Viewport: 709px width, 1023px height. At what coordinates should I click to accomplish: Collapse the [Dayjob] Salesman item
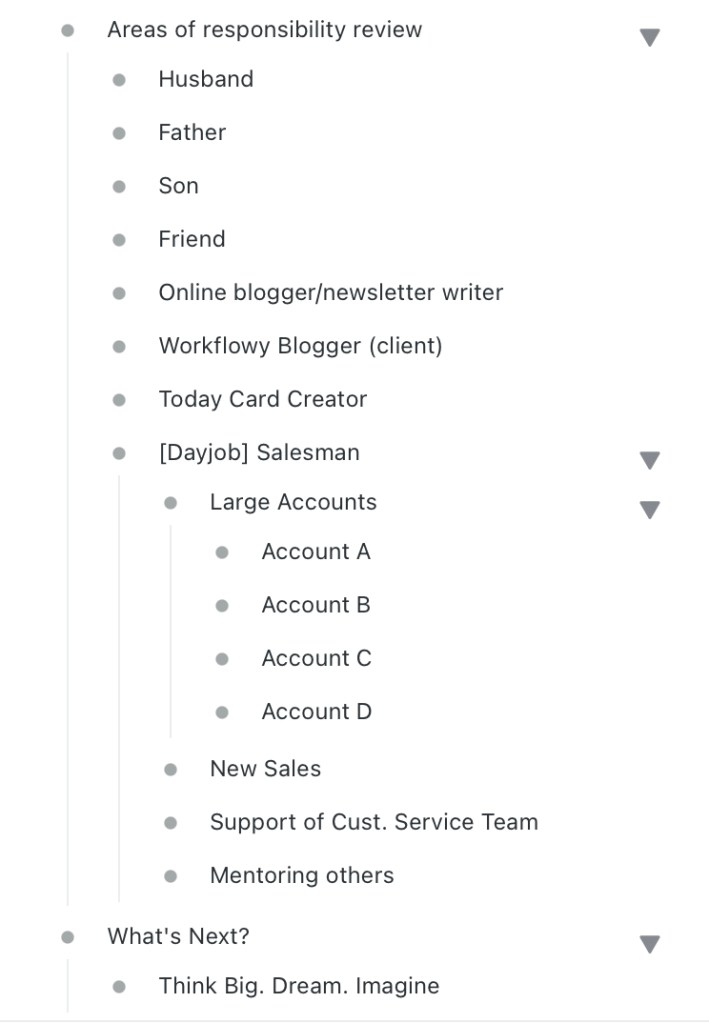[x=649, y=461]
